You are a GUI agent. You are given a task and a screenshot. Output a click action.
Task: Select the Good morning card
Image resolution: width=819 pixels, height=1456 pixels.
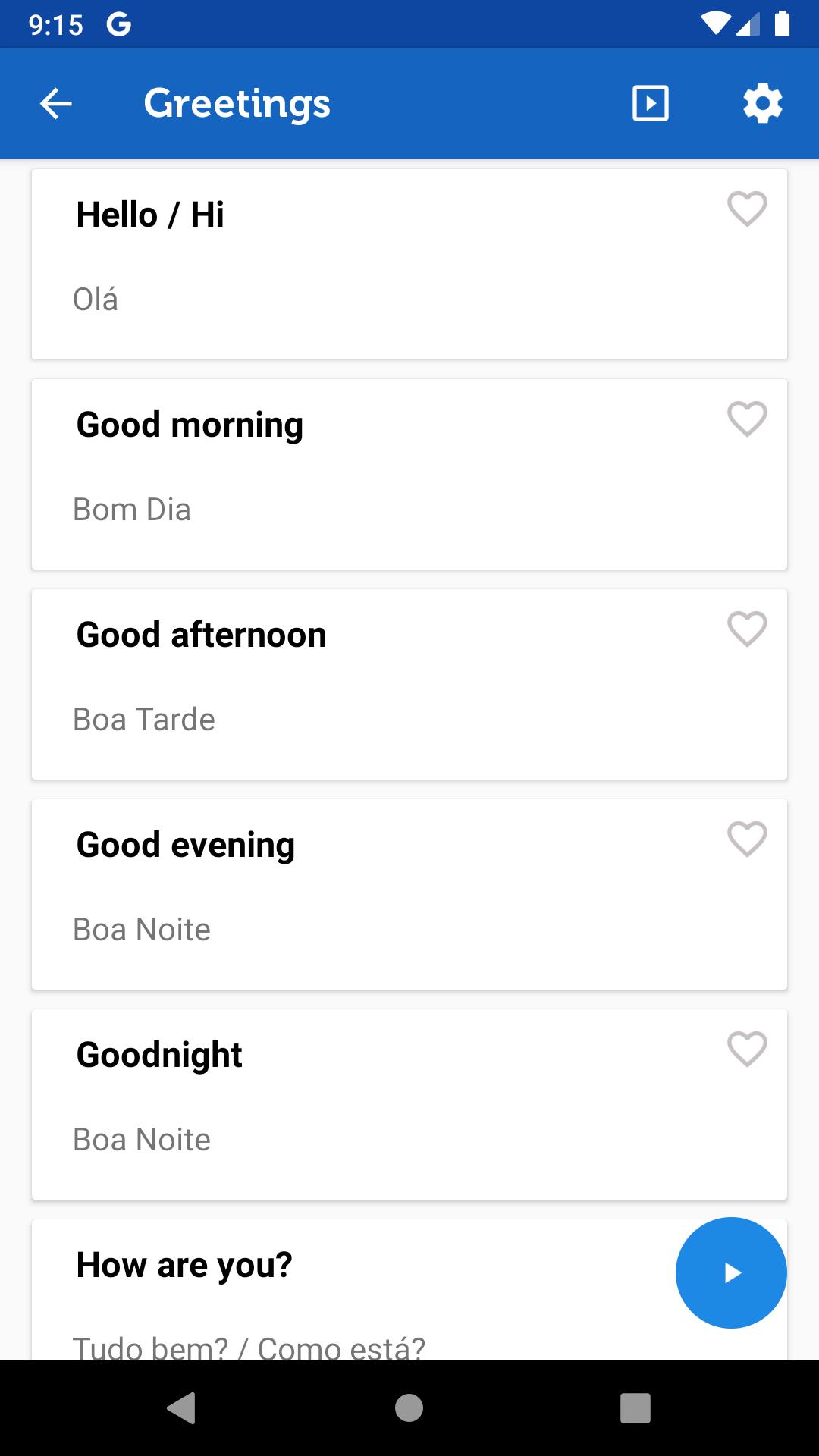pos(409,474)
